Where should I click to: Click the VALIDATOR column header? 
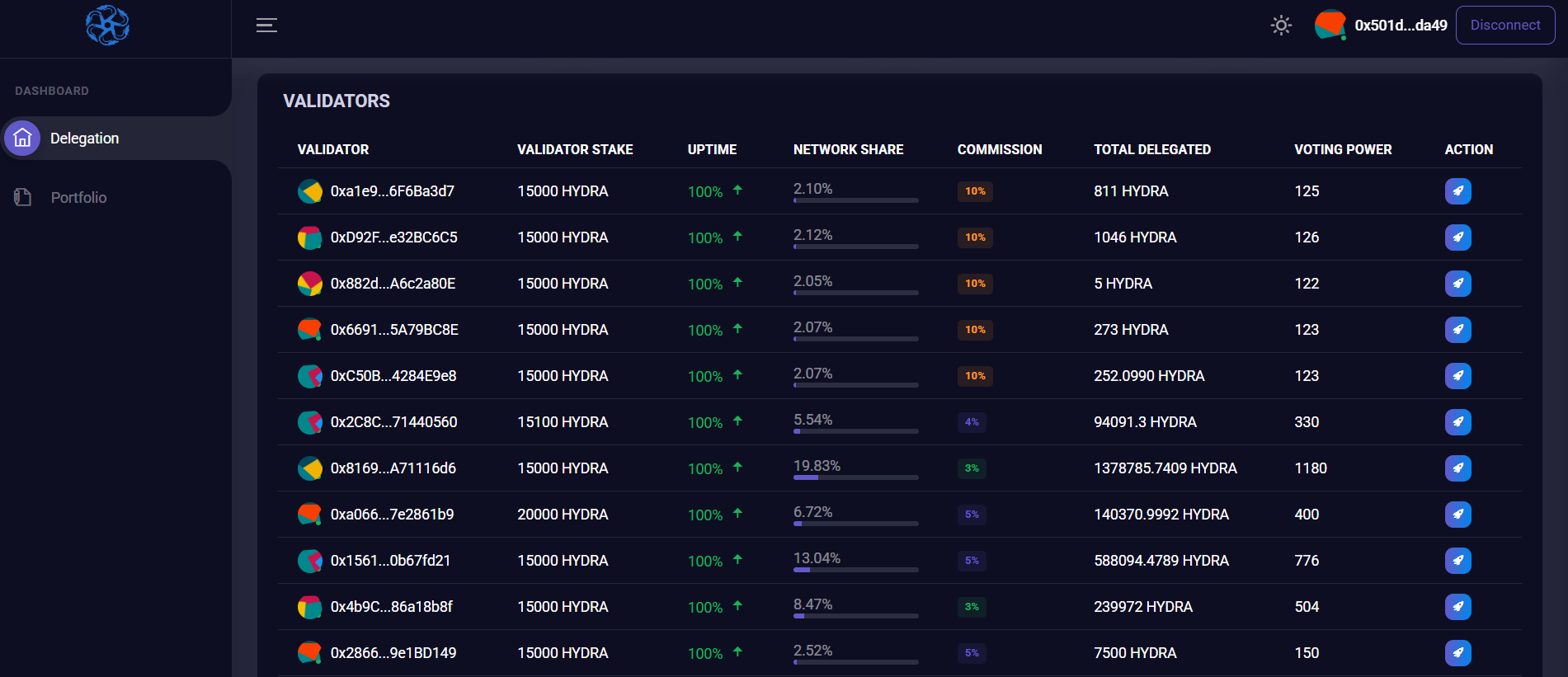333,149
